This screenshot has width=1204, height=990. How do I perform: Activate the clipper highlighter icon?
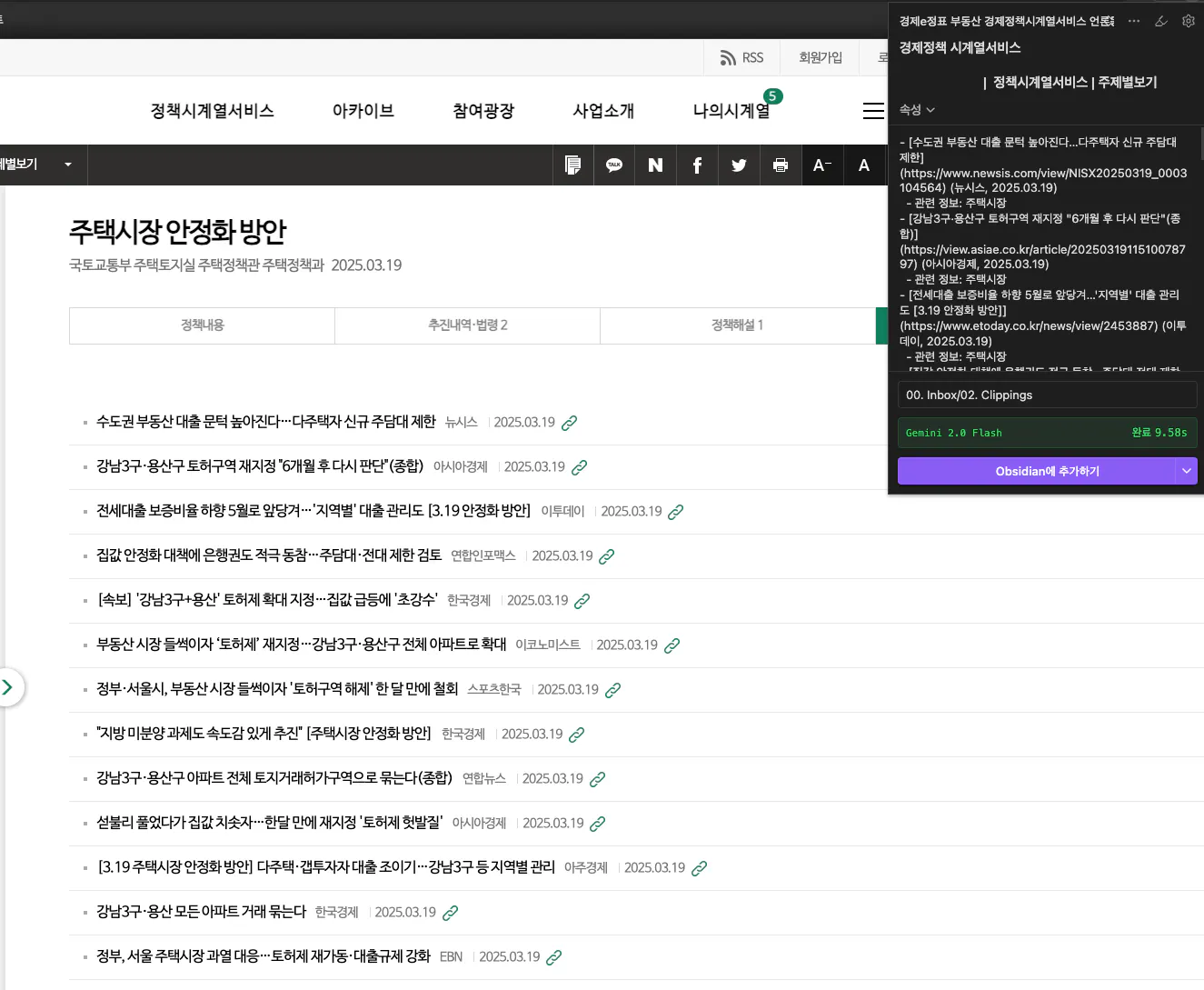tap(1161, 21)
